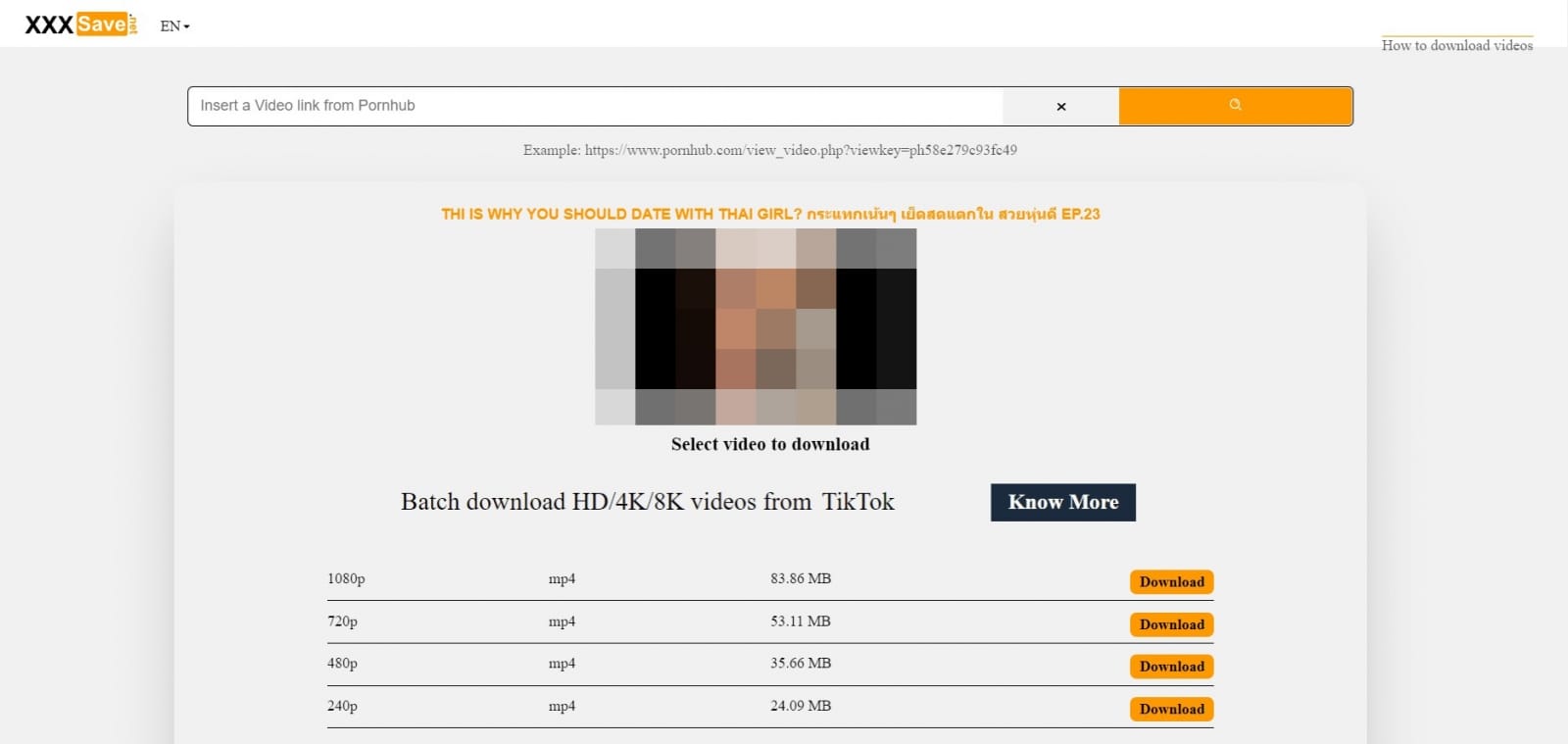Screen dimensions: 1568x744
Task: Clear the input with the X button
Action: pyautogui.click(x=1061, y=106)
